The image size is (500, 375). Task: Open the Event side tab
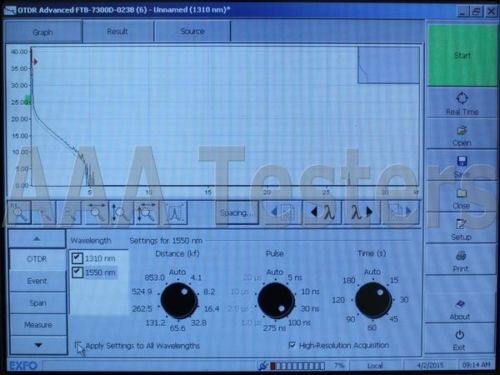pos(37,281)
